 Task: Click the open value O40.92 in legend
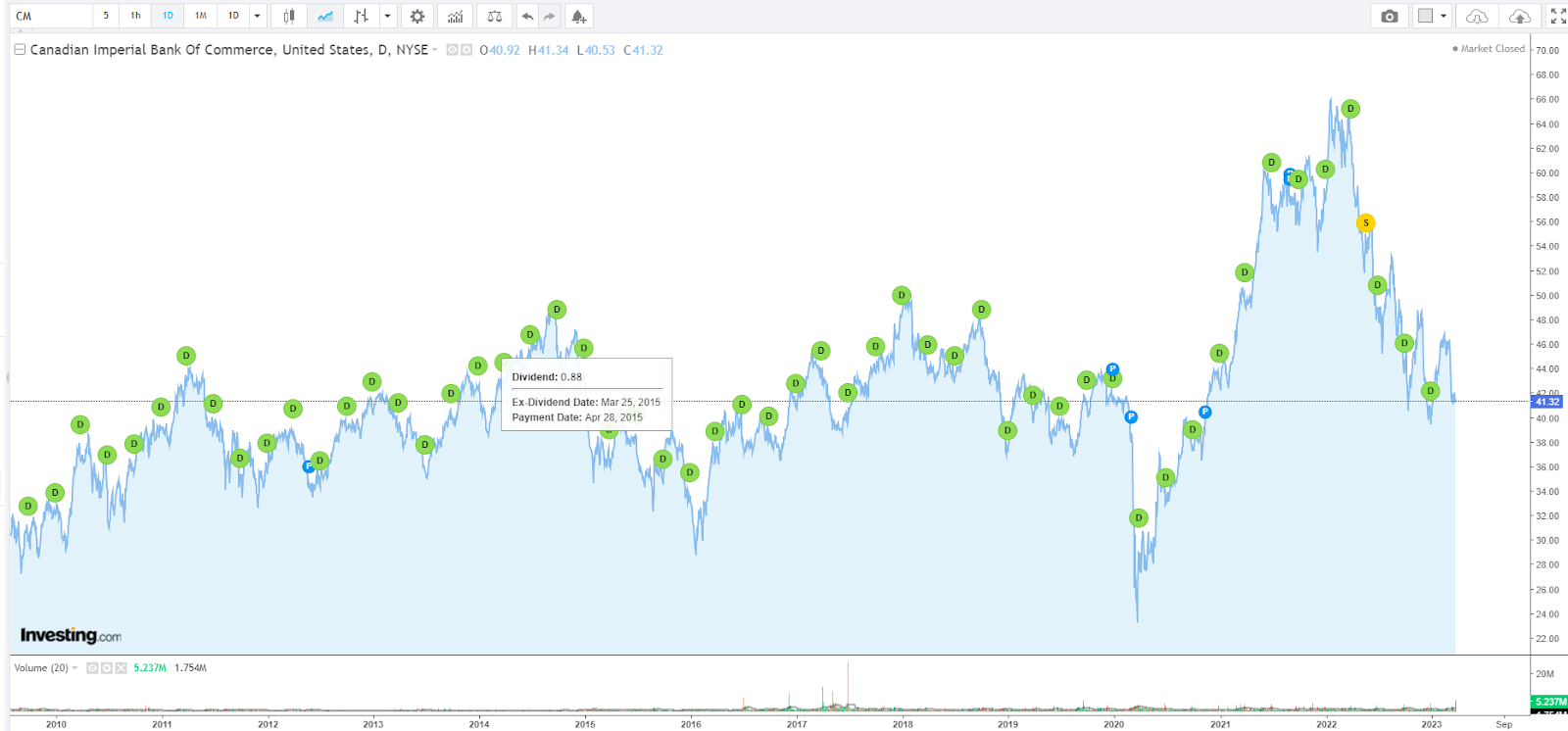tap(500, 50)
